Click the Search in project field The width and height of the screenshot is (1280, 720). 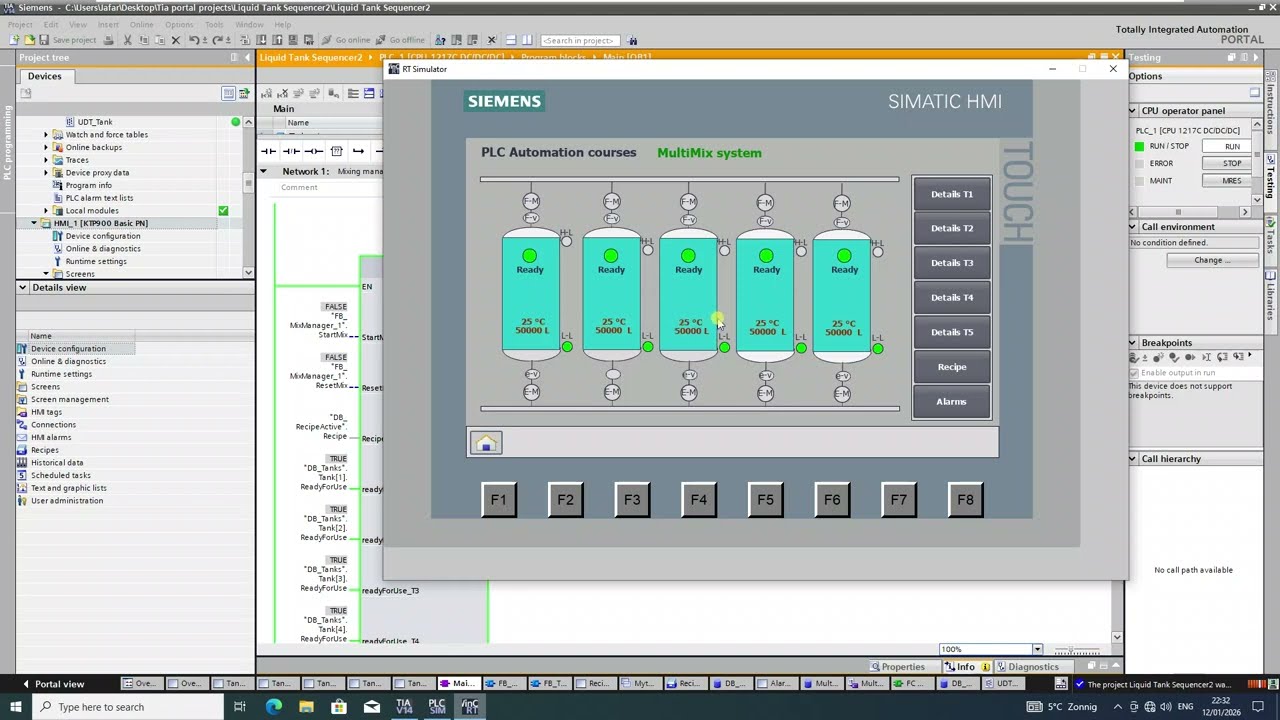[579, 40]
